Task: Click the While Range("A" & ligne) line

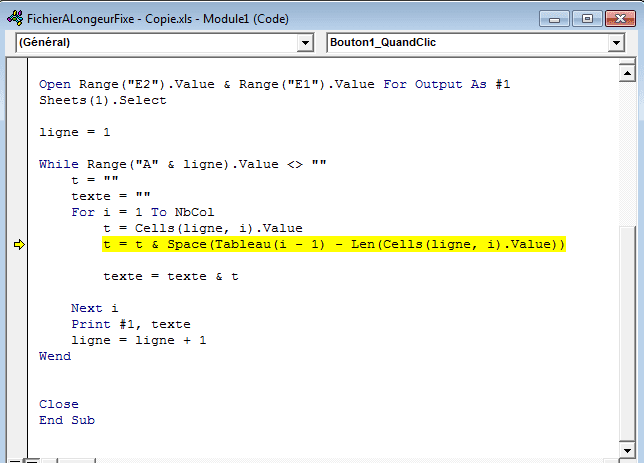Action: tap(183, 164)
